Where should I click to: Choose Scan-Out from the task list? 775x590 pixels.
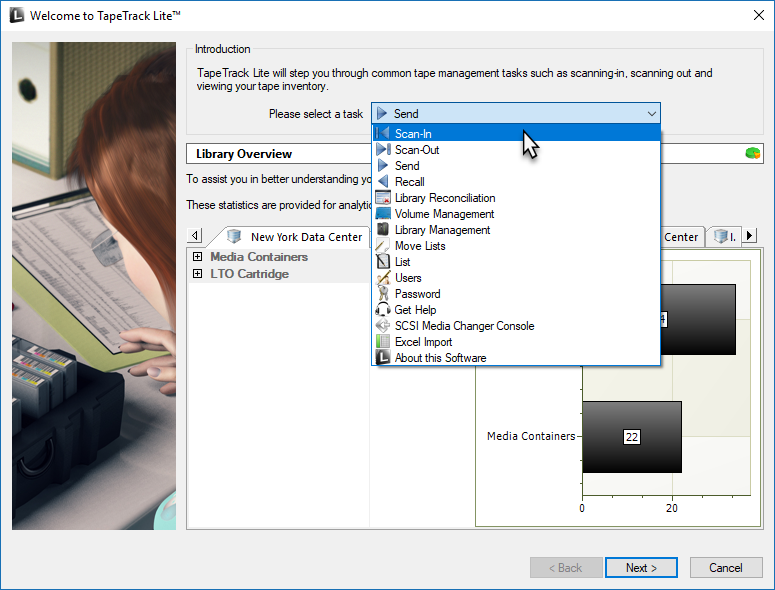pos(516,149)
